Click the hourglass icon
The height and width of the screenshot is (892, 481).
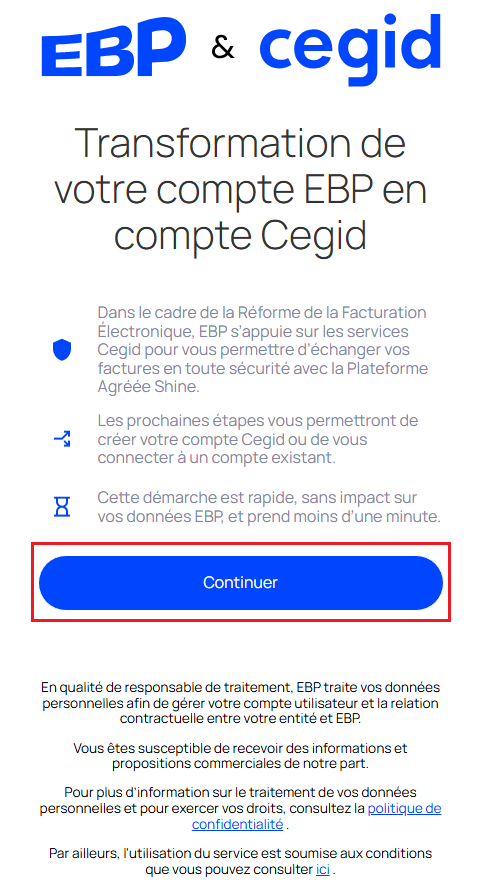[x=62, y=506]
